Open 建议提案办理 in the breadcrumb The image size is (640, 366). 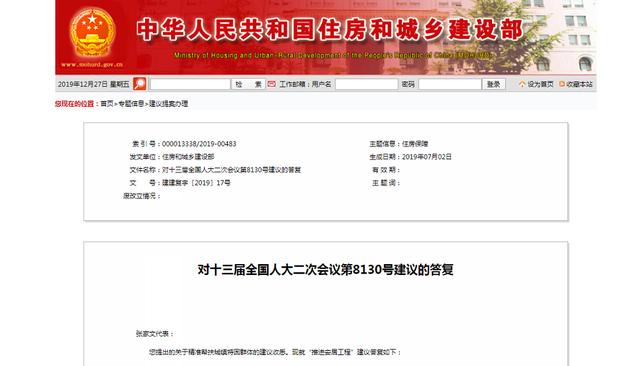click(168, 104)
